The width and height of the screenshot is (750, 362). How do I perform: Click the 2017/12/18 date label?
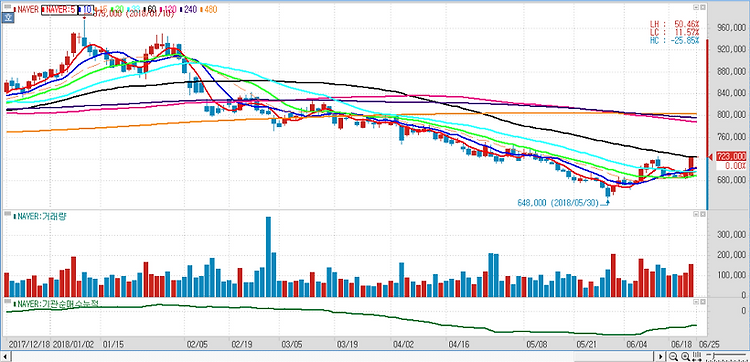tap(30, 344)
